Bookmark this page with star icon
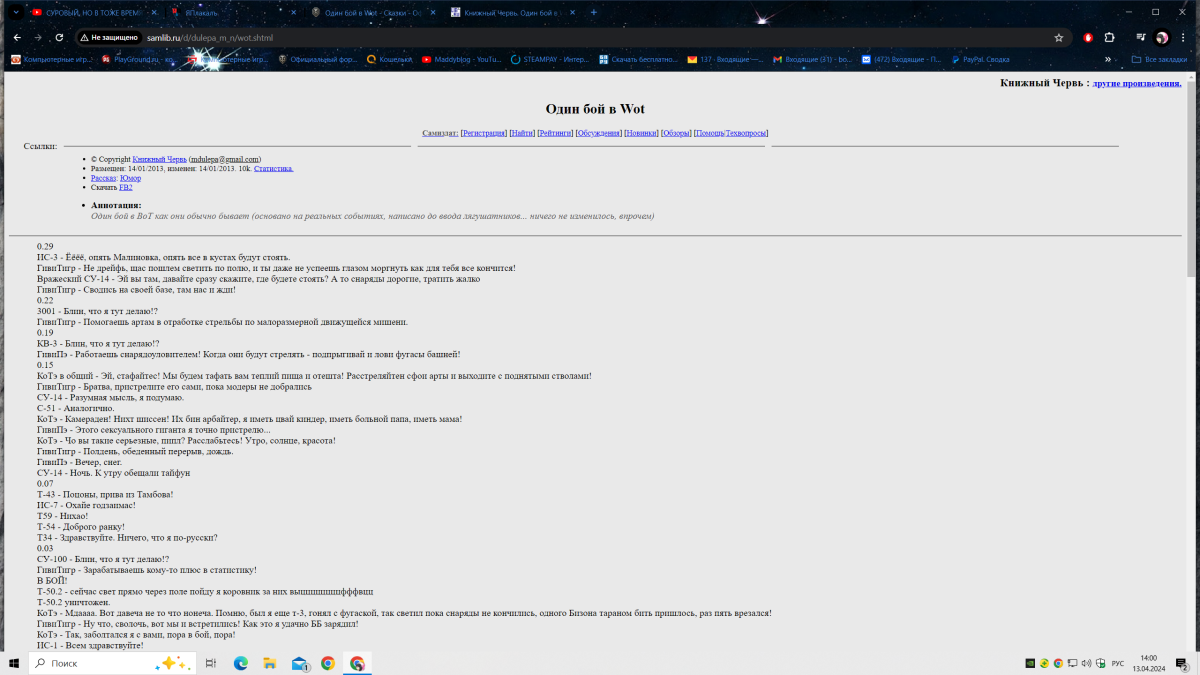The height and width of the screenshot is (675, 1200). 1058,37
